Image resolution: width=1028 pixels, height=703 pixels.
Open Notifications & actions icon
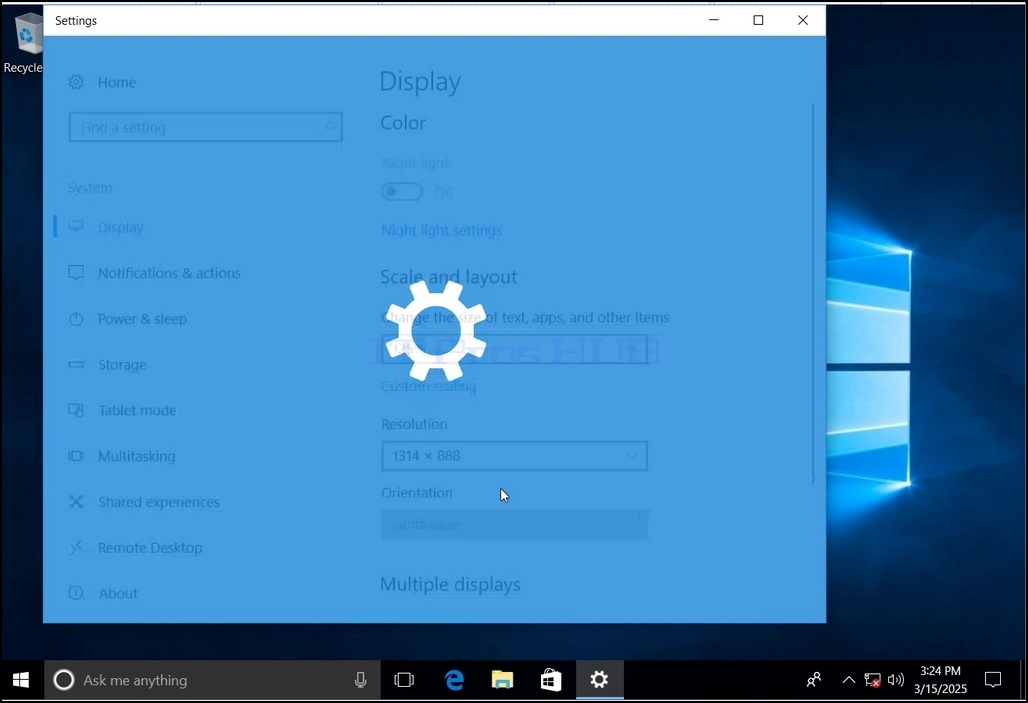coord(76,273)
